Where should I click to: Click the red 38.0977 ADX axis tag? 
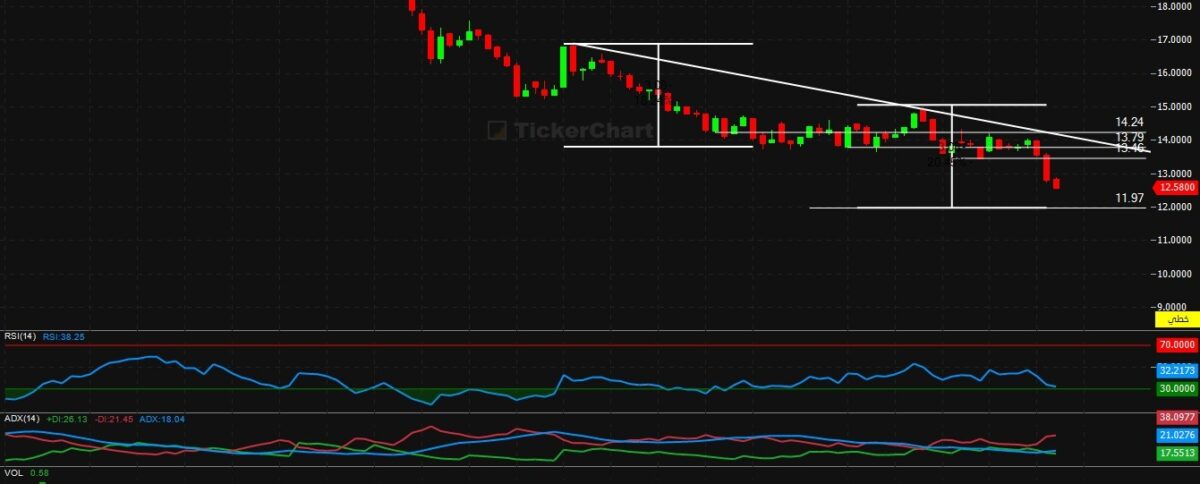click(x=1176, y=417)
